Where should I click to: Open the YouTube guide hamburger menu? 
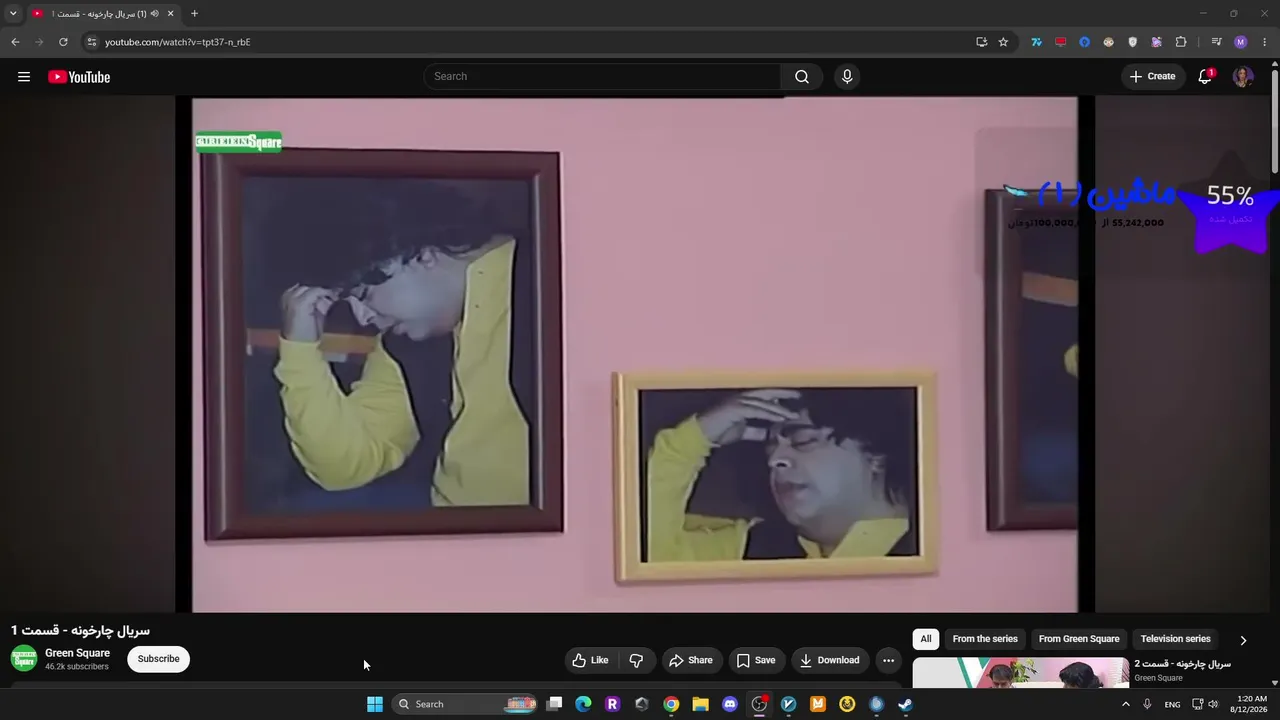[24, 77]
